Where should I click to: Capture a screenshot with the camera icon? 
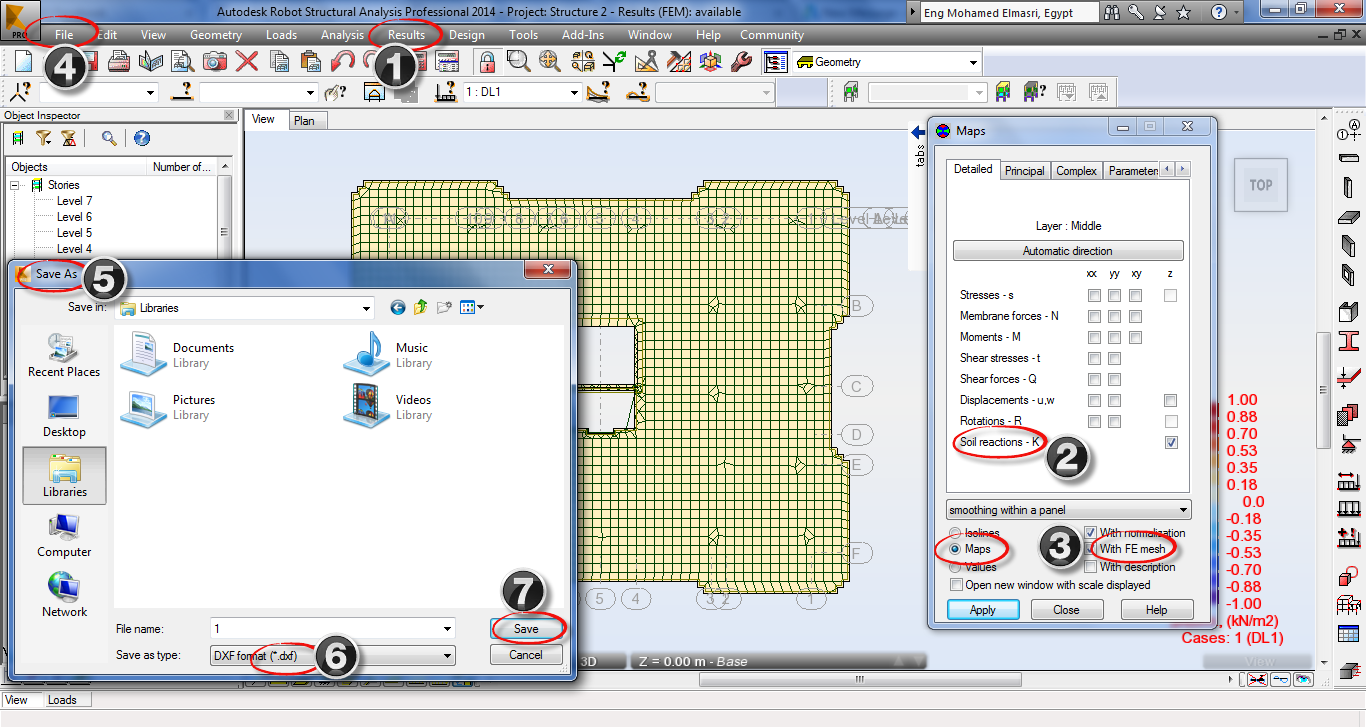[215, 62]
